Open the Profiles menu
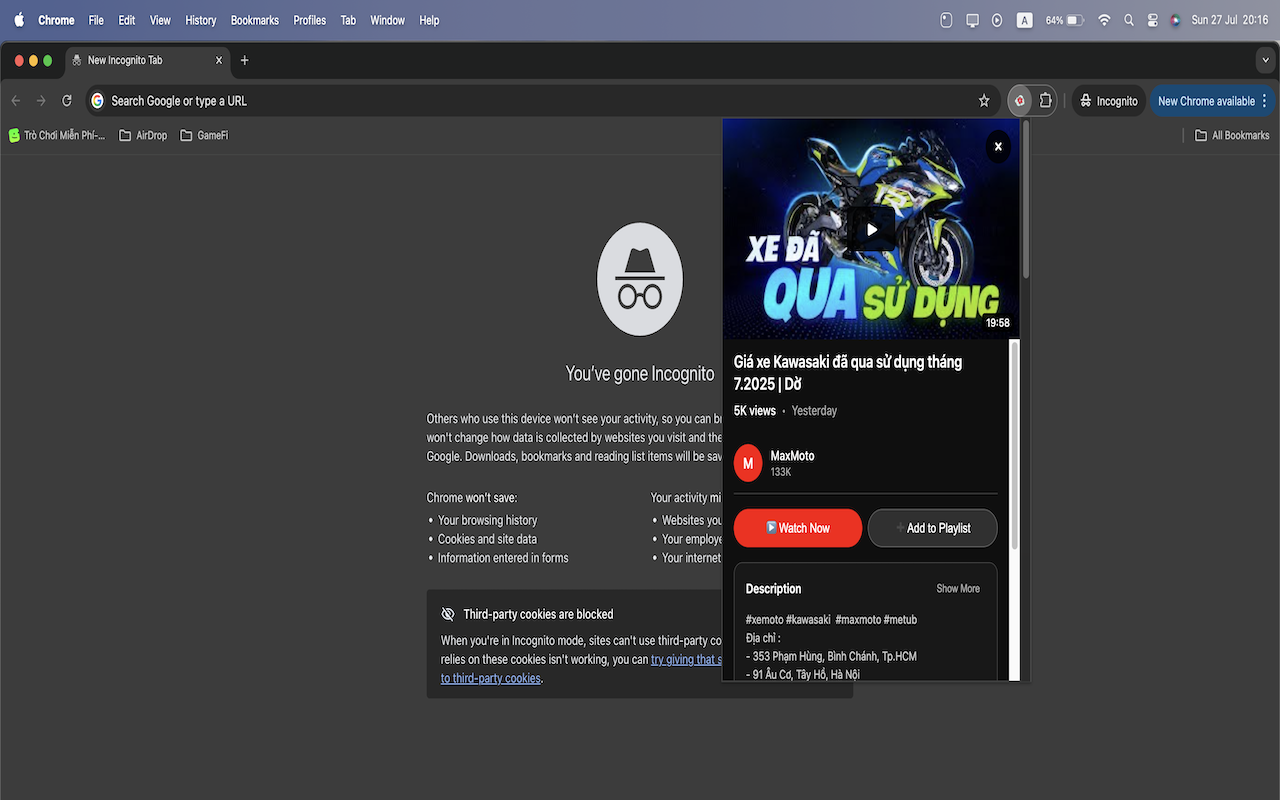Screen dimensions: 1280x800 pyautogui.click(x=310, y=20)
